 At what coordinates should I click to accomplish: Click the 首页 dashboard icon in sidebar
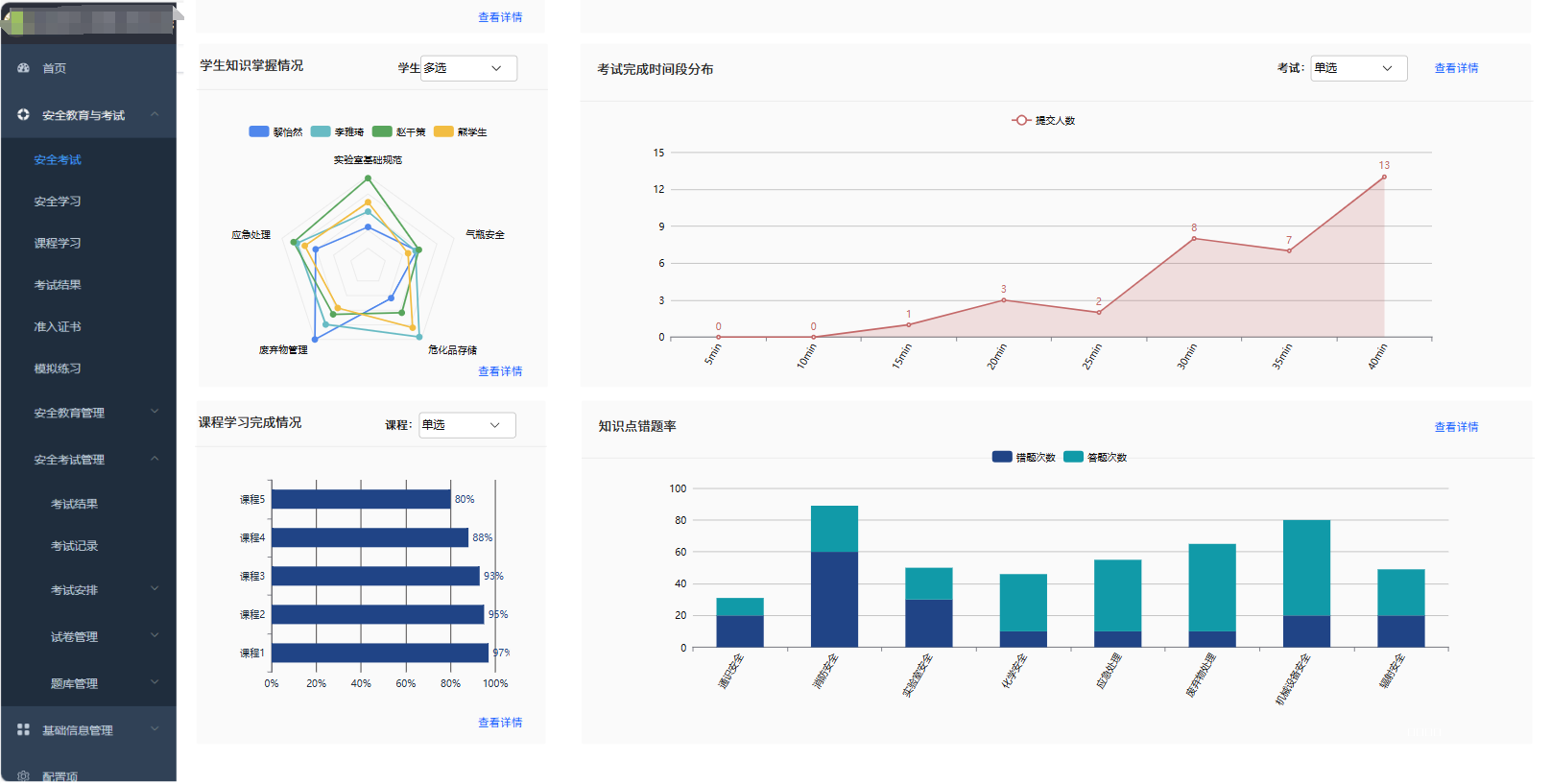click(x=23, y=68)
